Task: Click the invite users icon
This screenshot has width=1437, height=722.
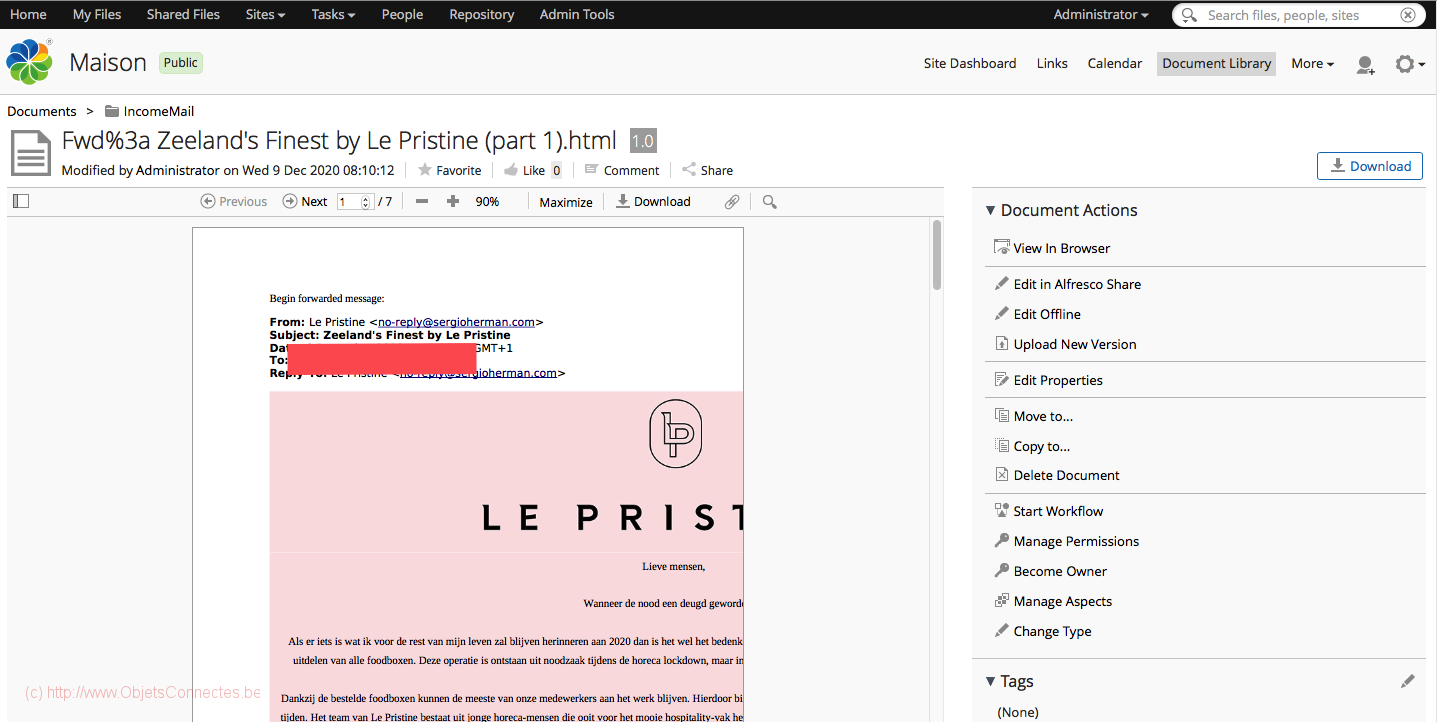Action: pos(1365,64)
